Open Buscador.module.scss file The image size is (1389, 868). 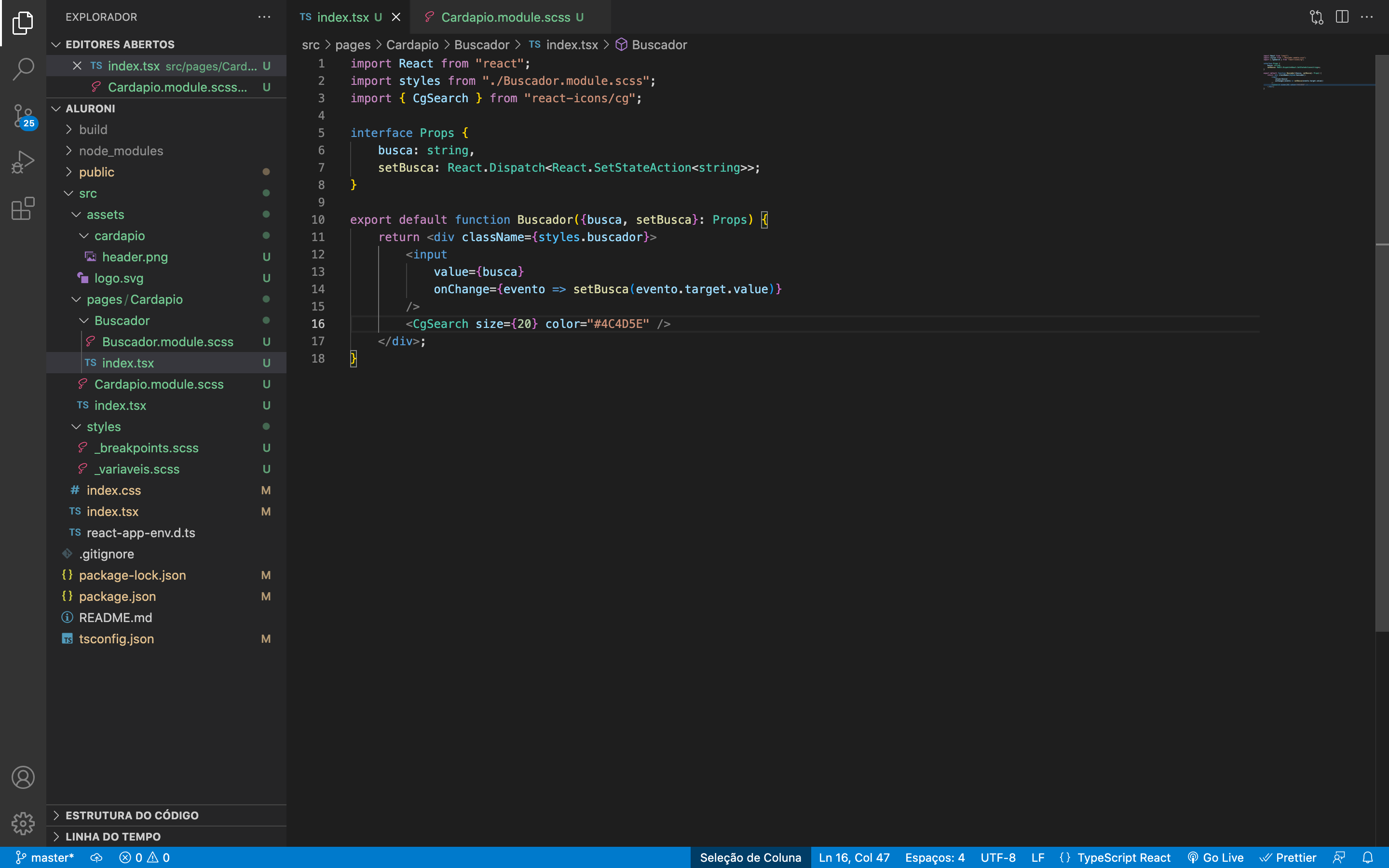[166, 342]
